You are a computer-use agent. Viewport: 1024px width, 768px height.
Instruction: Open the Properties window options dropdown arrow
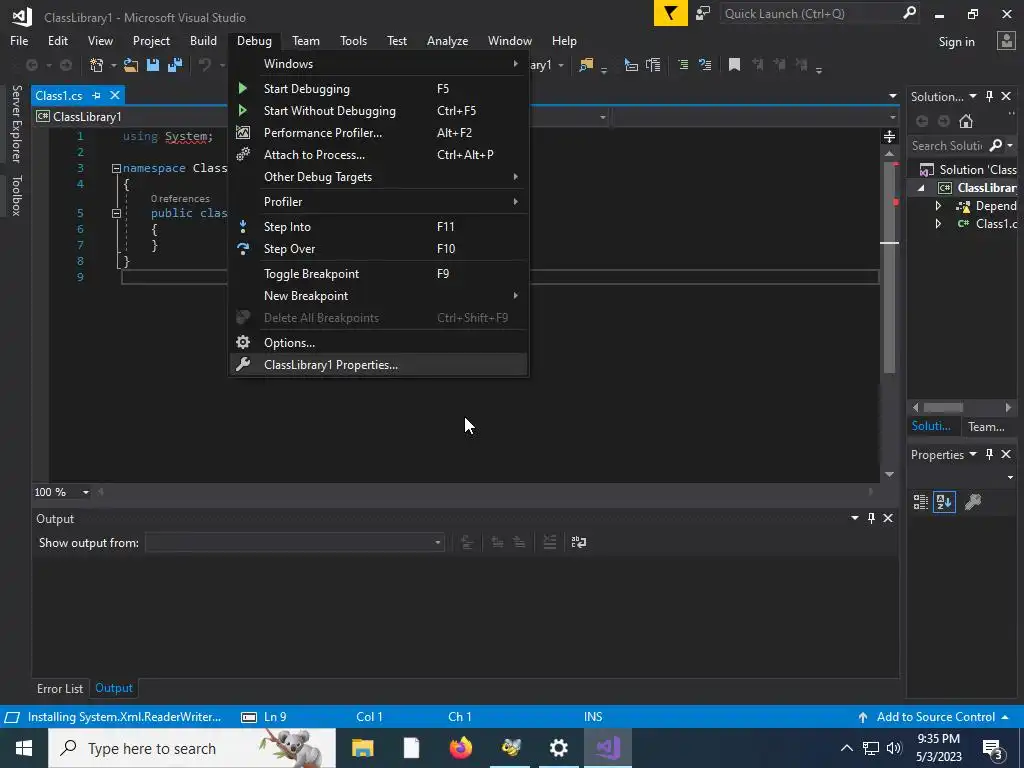[x=973, y=454]
